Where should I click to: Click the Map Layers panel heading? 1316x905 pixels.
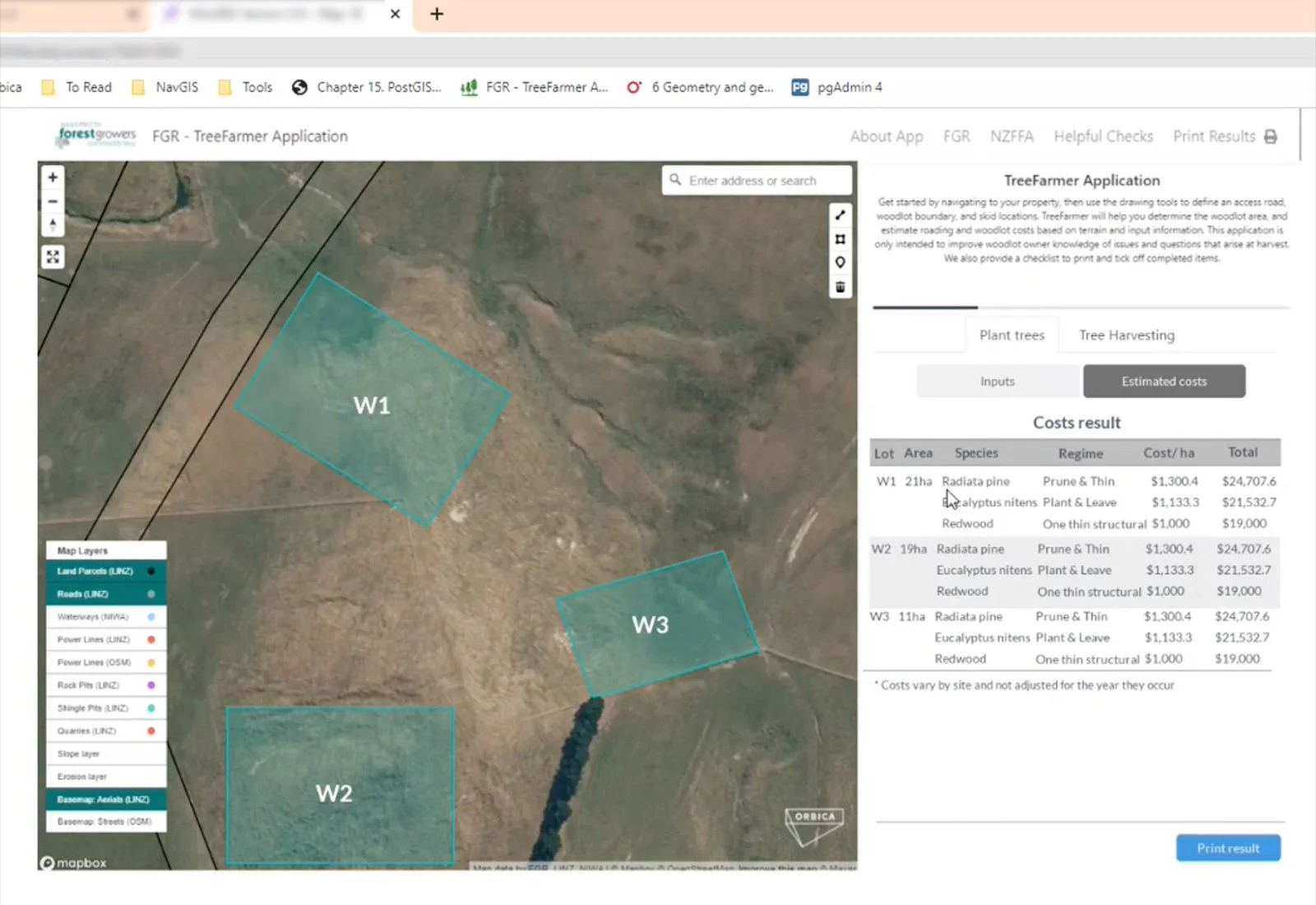click(x=106, y=550)
